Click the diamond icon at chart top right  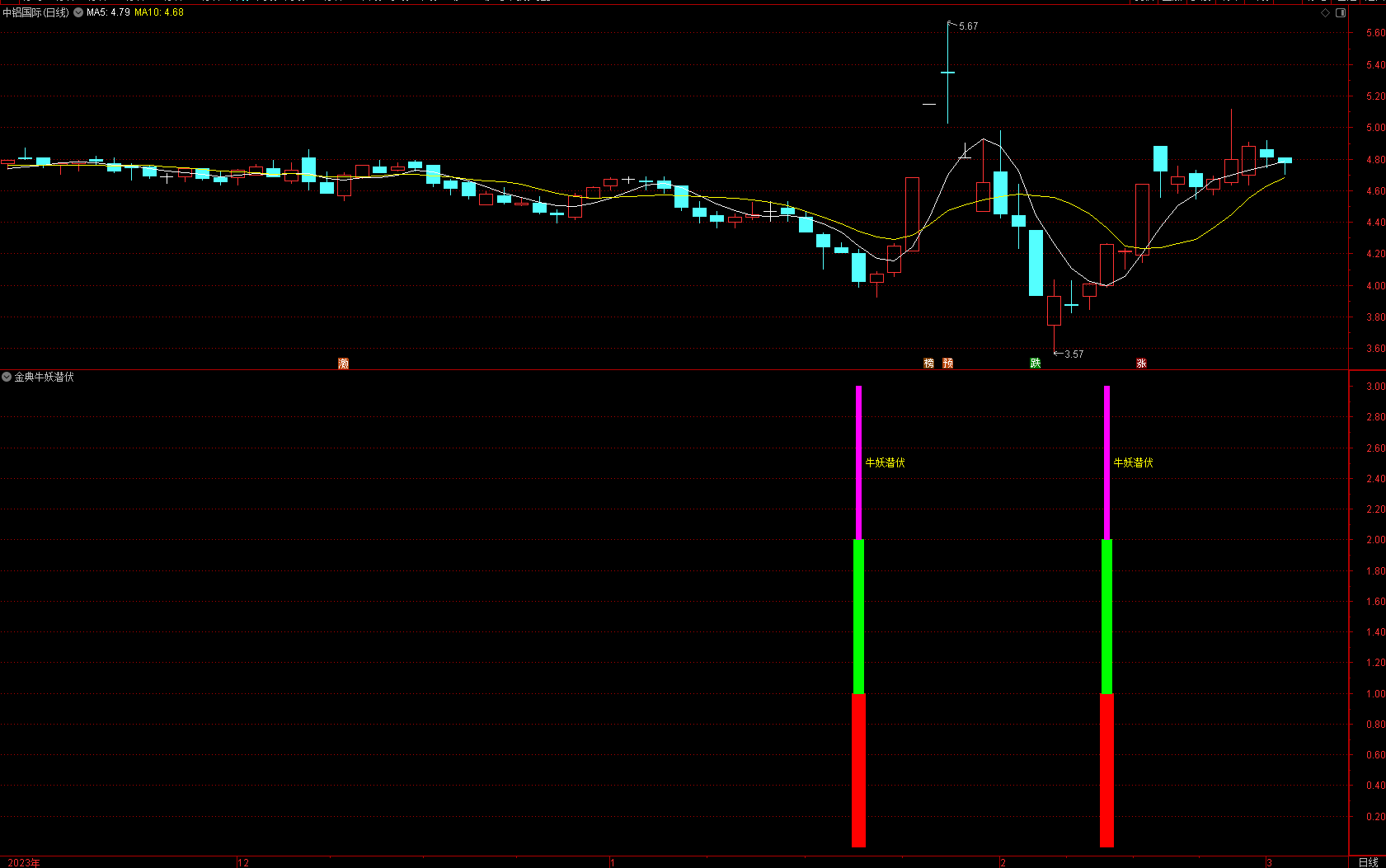pos(1325,13)
